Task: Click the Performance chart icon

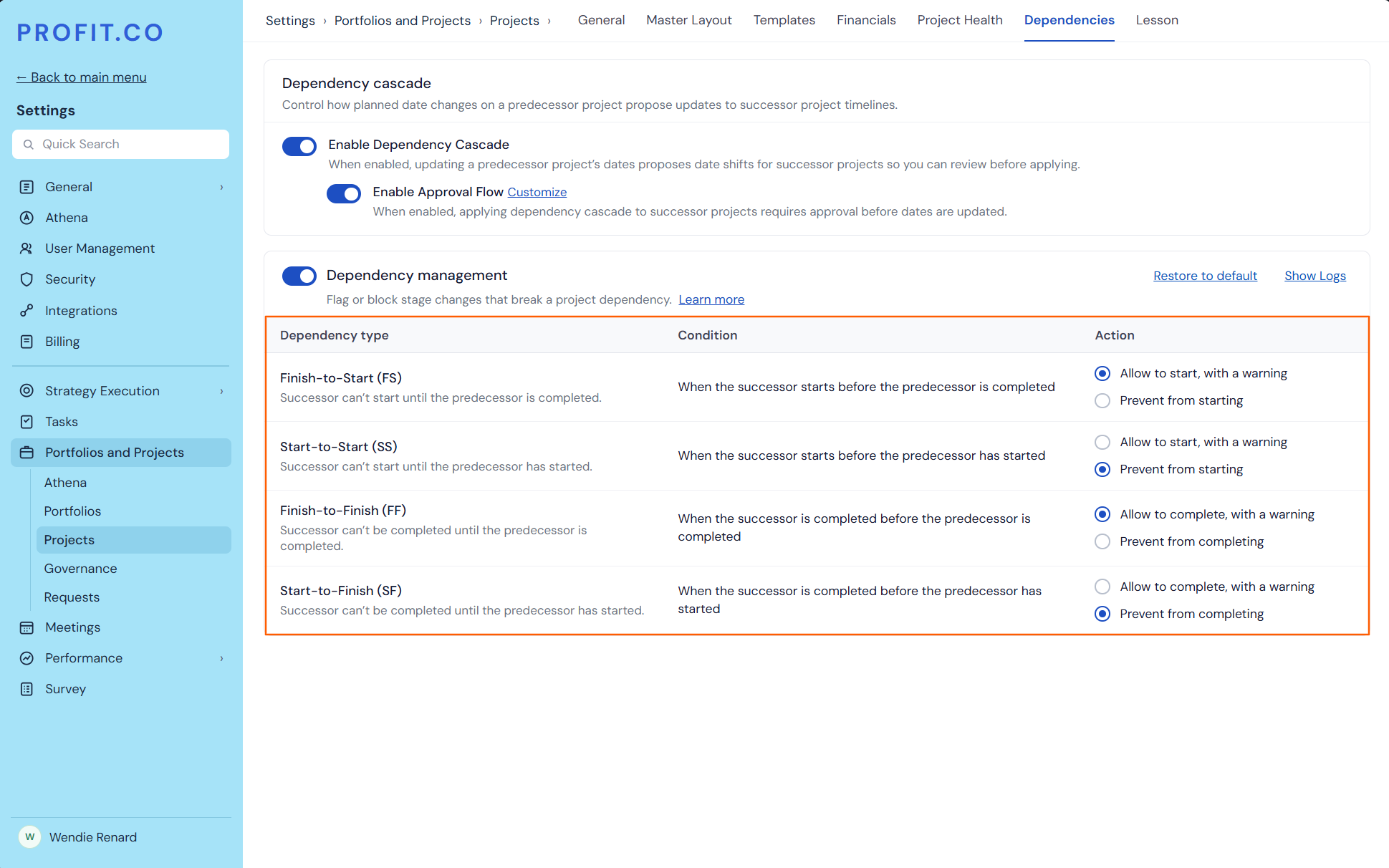Action: pos(27,658)
